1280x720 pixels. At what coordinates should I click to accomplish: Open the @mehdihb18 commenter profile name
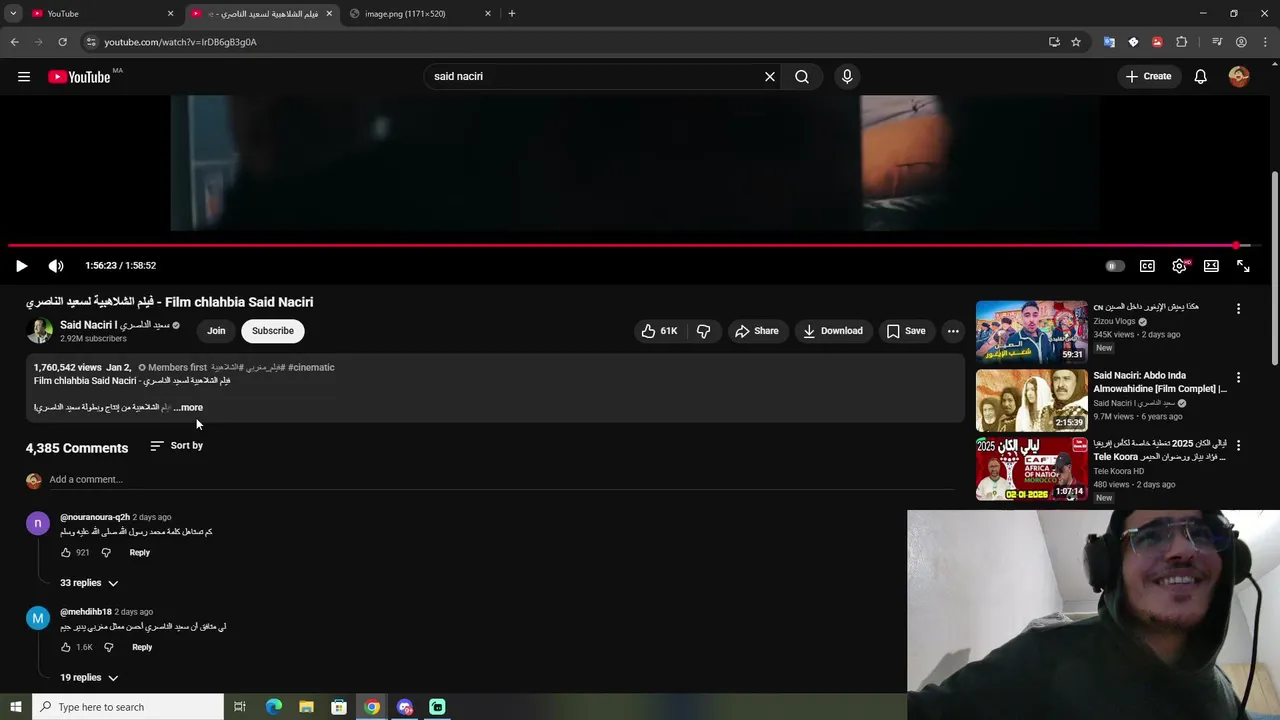pyautogui.click(x=86, y=612)
